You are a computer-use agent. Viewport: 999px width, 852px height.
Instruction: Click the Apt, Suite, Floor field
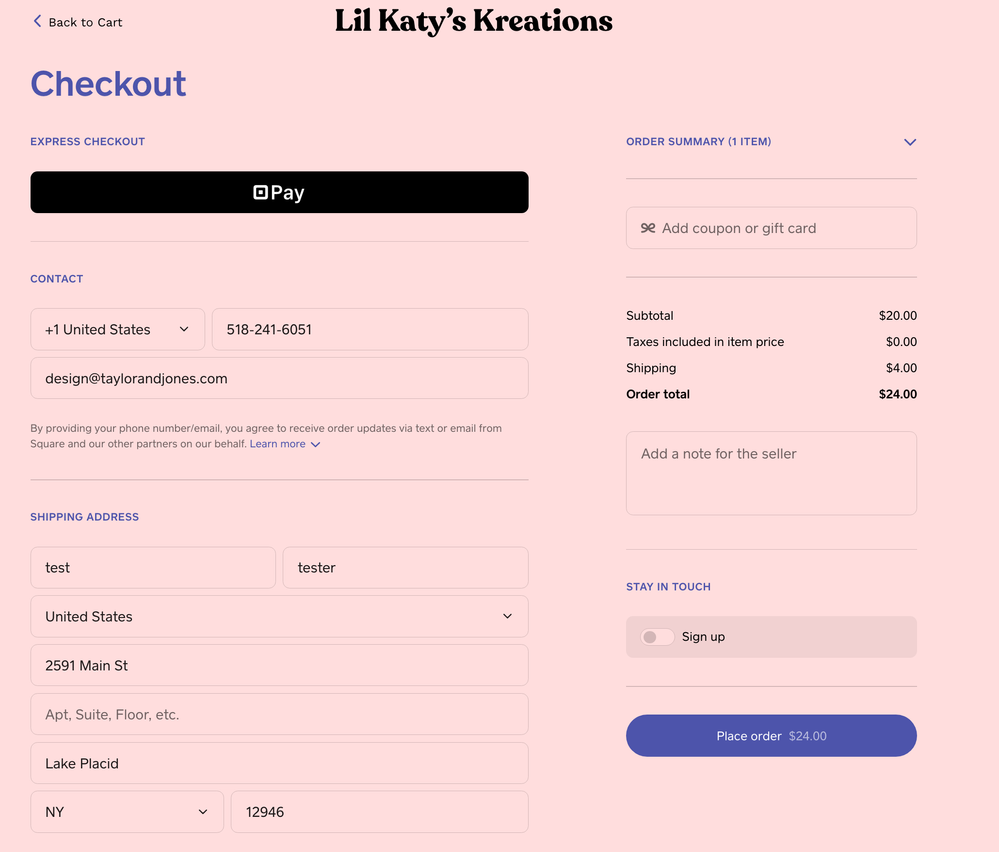point(279,714)
